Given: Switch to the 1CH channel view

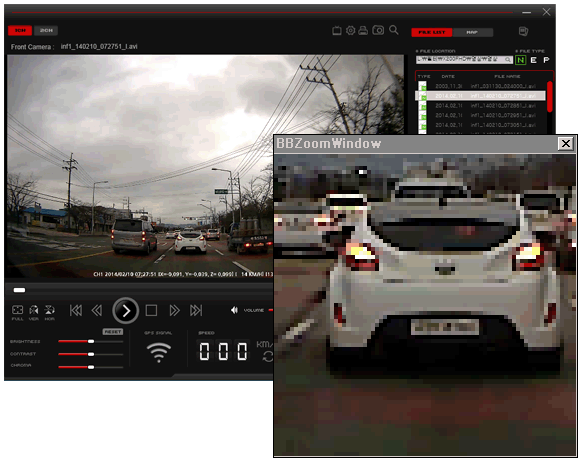Looking at the screenshot, I should (20, 30).
